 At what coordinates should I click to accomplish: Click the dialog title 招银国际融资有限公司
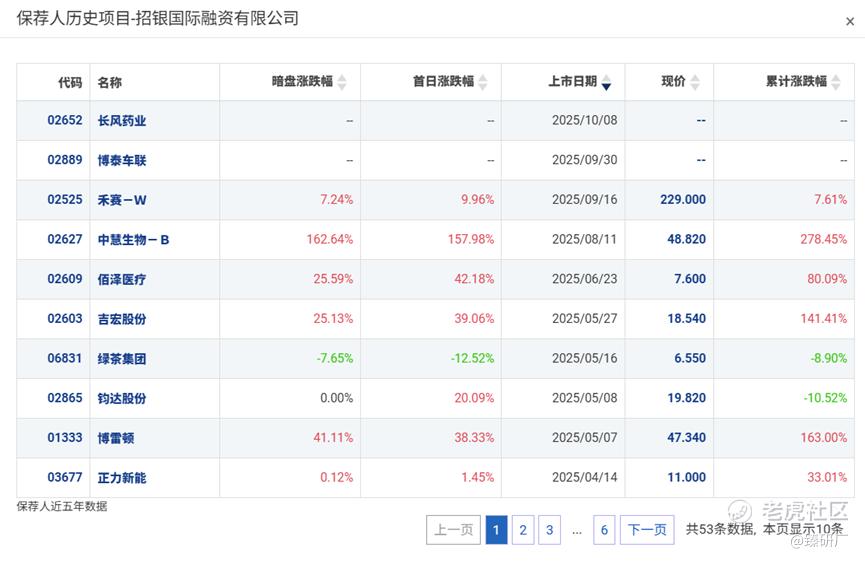pyautogui.click(x=217, y=18)
